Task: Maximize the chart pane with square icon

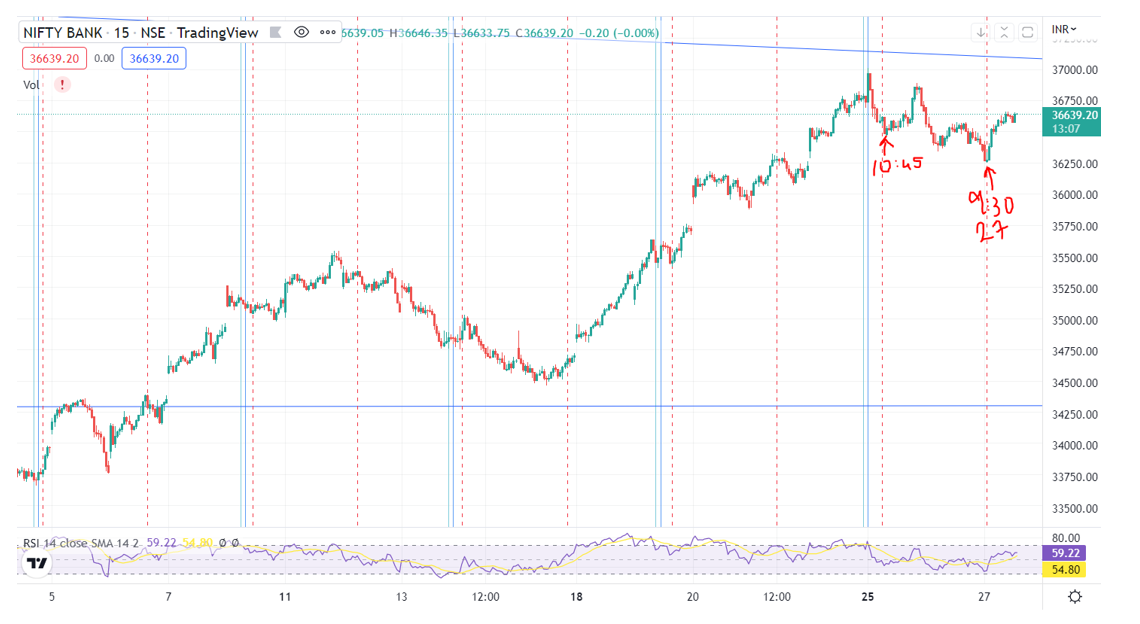Action: [1027, 32]
